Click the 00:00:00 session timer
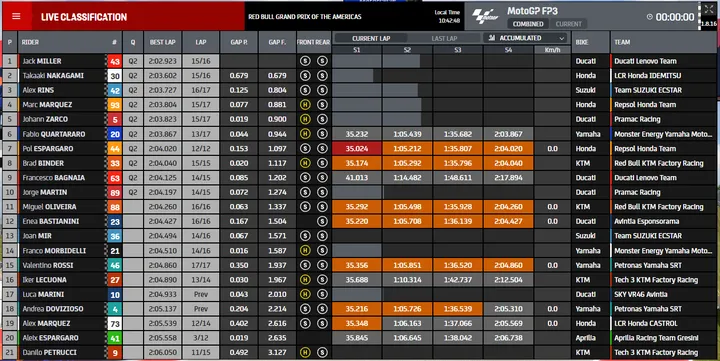The image size is (720, 361). click(675, 17)
